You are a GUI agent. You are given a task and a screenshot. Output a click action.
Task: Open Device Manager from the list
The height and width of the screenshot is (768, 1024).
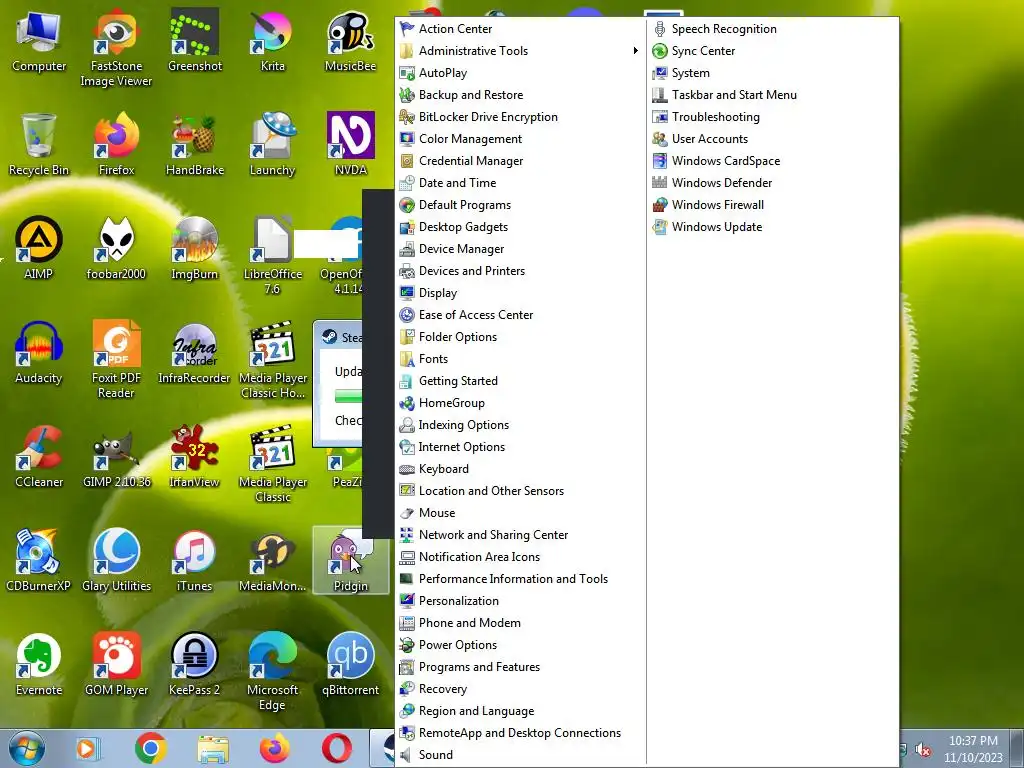[520, 249]
